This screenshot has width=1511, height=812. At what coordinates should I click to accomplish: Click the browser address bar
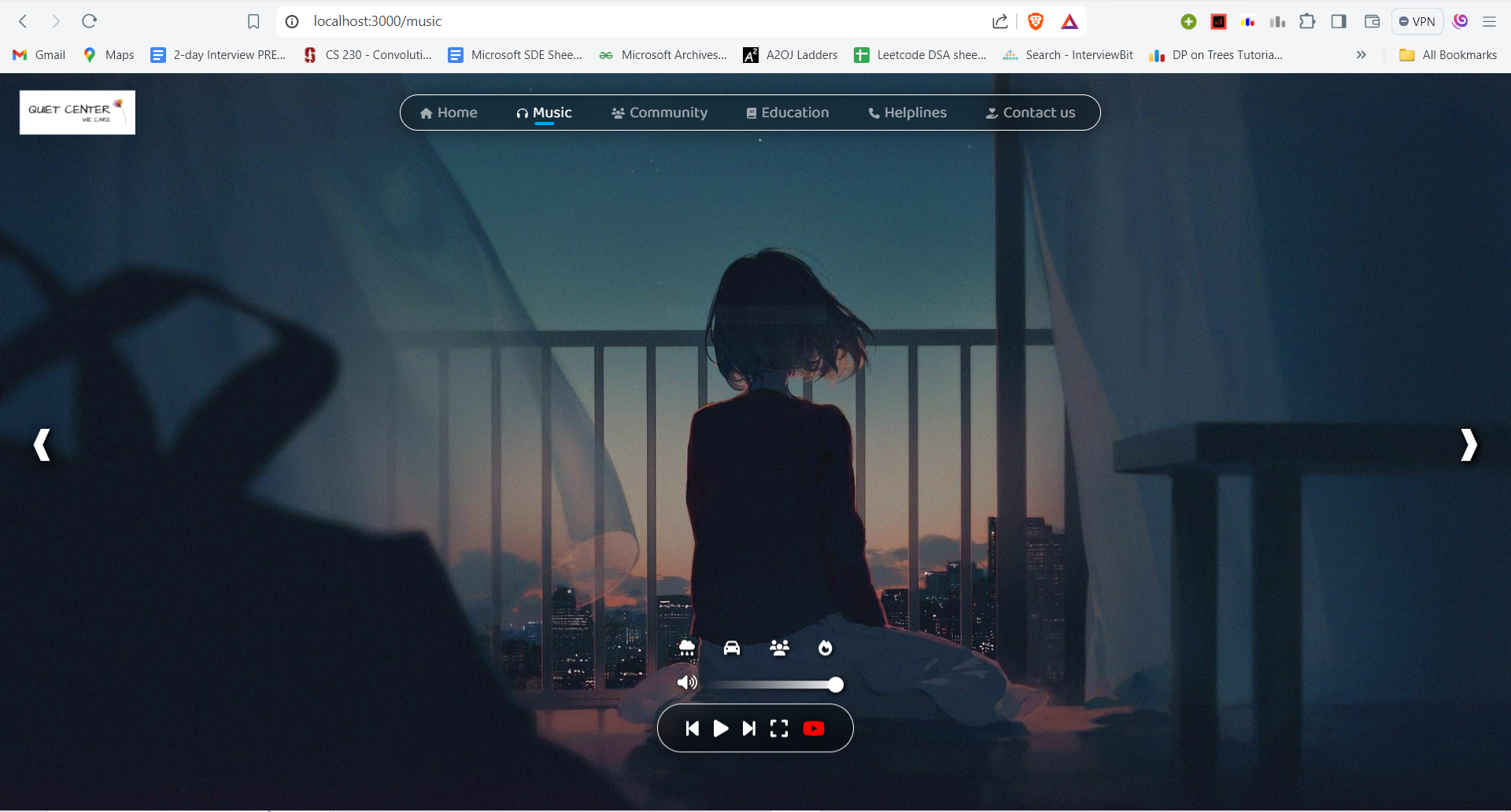(x=630, y=21)
